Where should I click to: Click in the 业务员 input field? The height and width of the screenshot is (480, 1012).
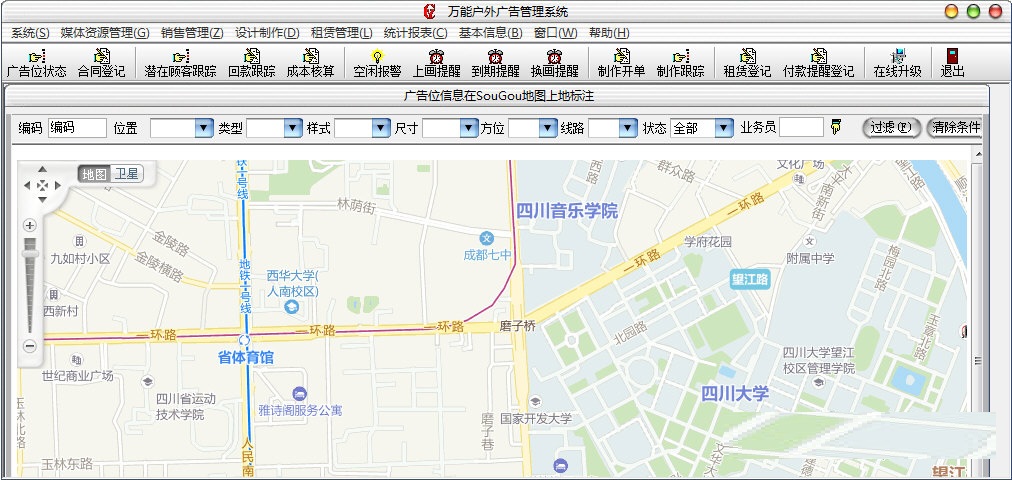pos(801,127)
